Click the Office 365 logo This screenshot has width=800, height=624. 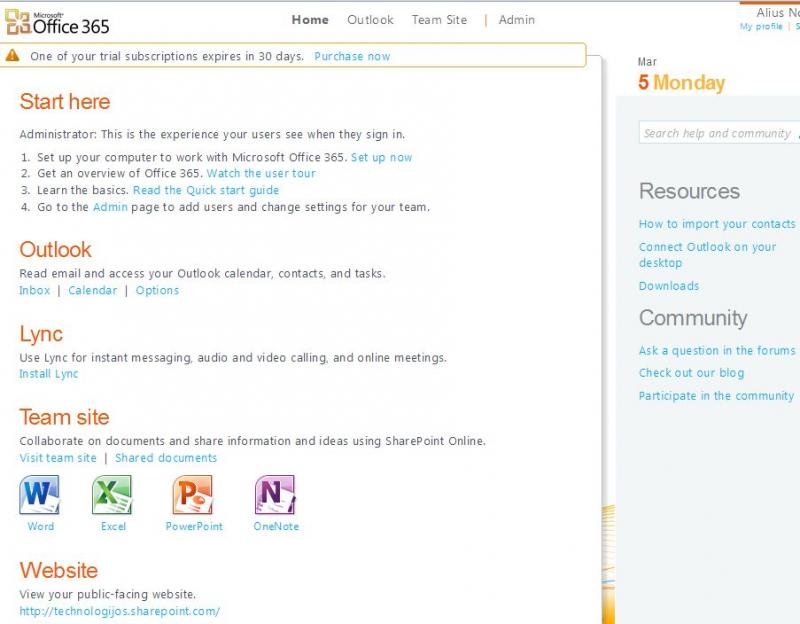pos(57,22)
